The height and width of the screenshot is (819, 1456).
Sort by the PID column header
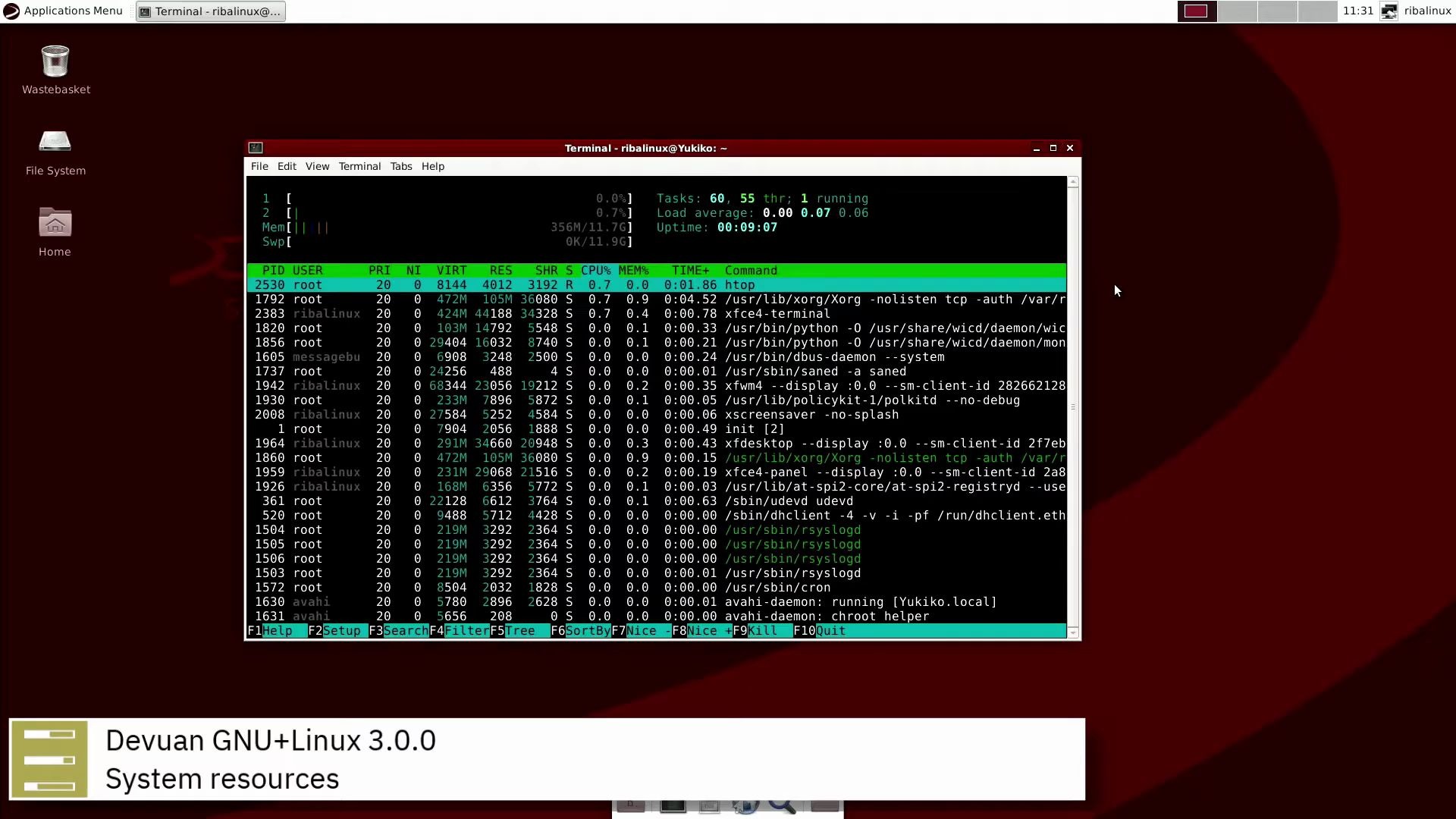pyautogui.click(x=273, y=271)
